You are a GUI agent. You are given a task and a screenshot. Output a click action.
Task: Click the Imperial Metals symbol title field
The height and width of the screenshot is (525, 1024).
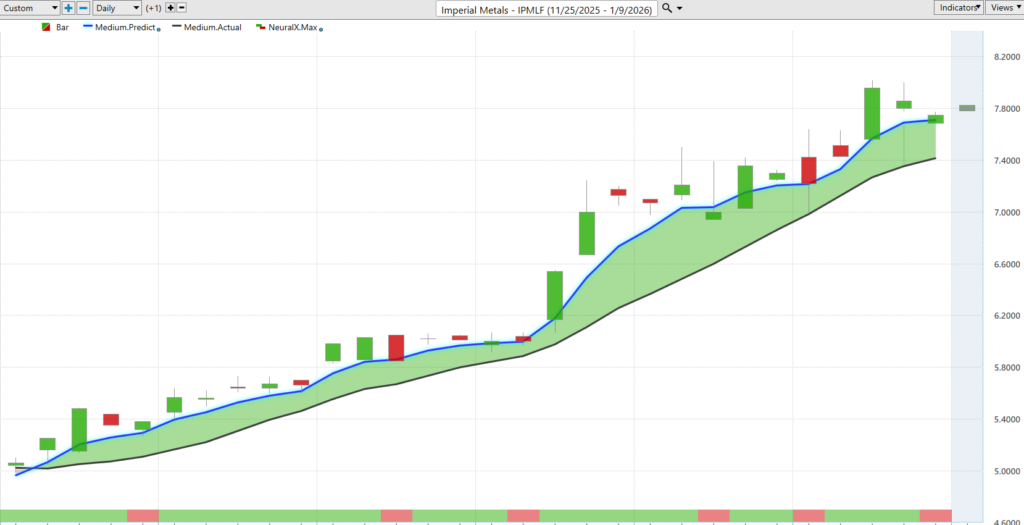tap(547, 8)
